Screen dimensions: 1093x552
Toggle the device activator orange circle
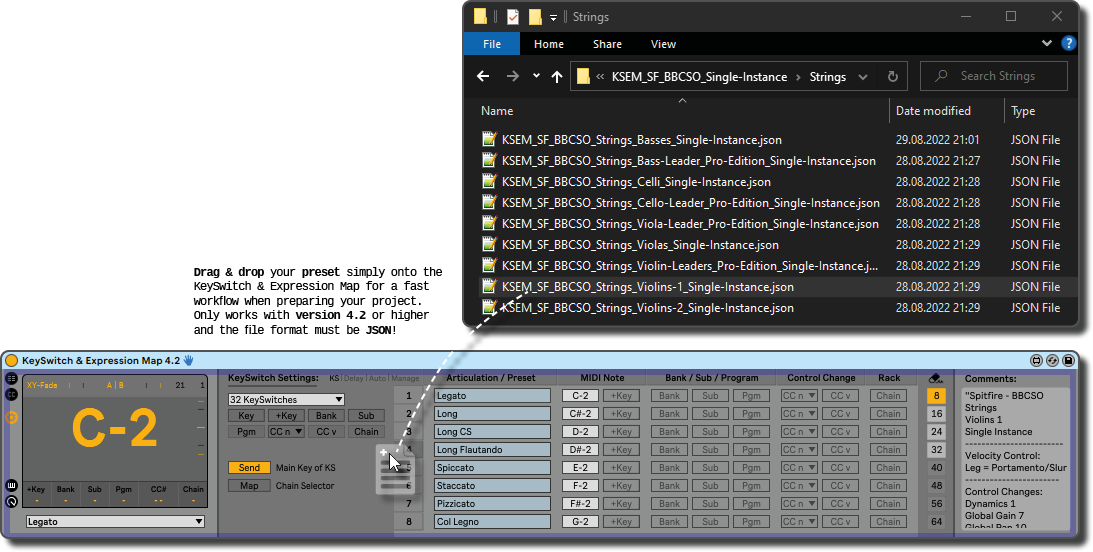click(11, 360)
